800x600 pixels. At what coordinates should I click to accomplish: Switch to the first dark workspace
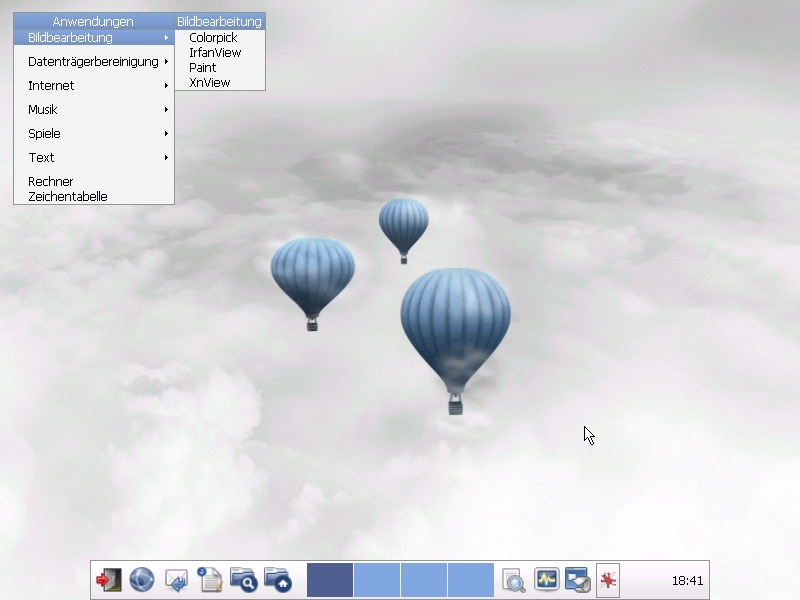pyautogui.click(x=330, y=580)
